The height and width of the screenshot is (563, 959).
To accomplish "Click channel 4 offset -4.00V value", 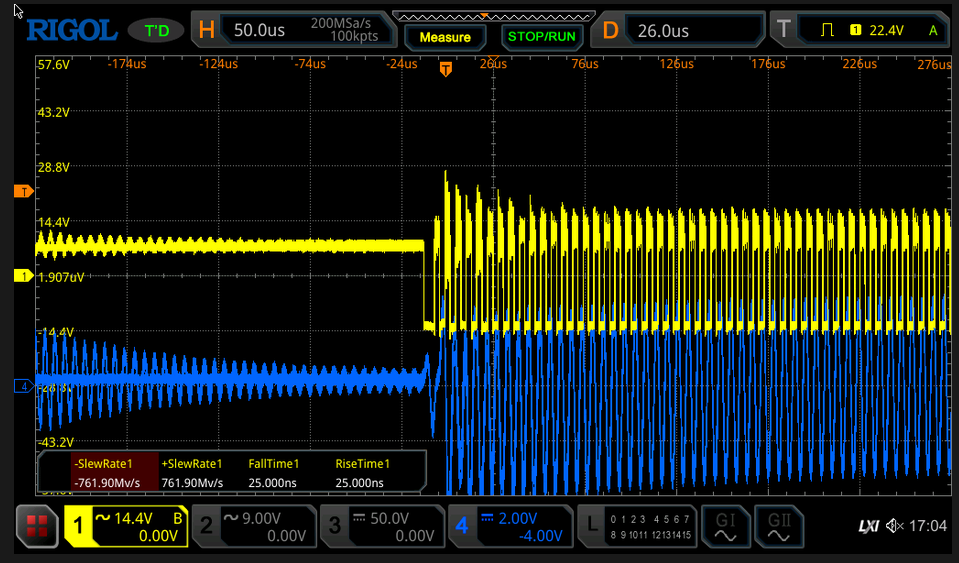I will (540, 536).
